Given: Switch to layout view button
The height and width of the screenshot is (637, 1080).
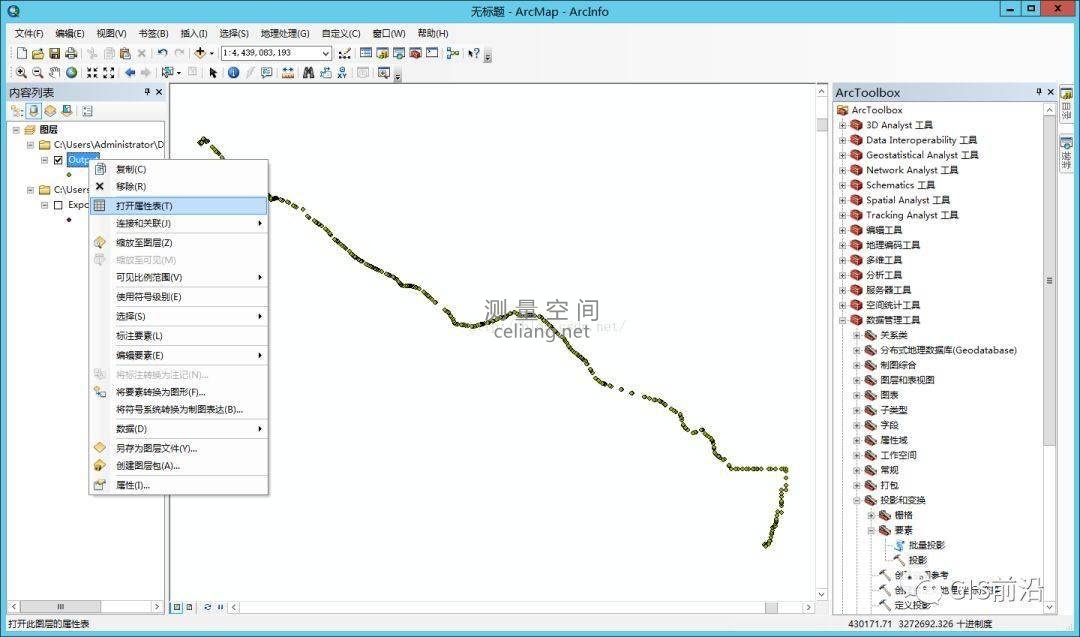Looking at the screenshot, I should (189, 607).
